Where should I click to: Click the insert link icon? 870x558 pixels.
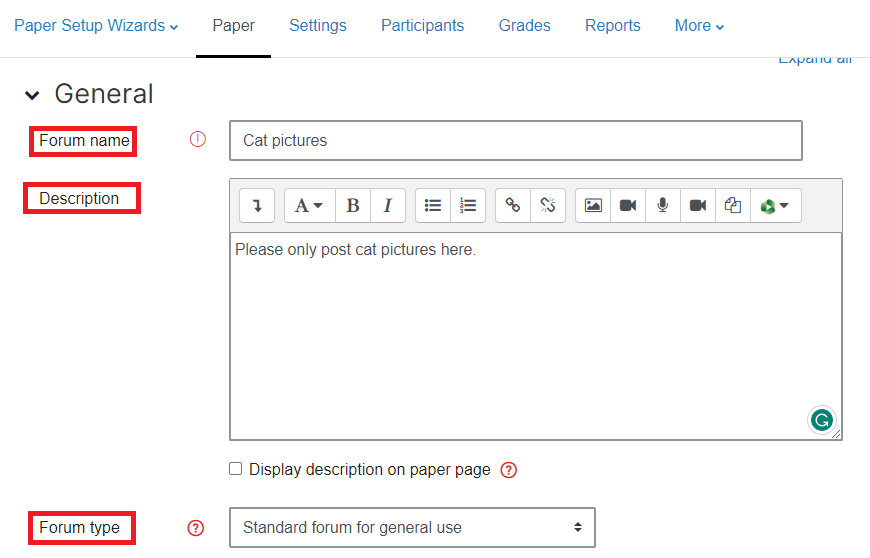(x=513, y=205)
